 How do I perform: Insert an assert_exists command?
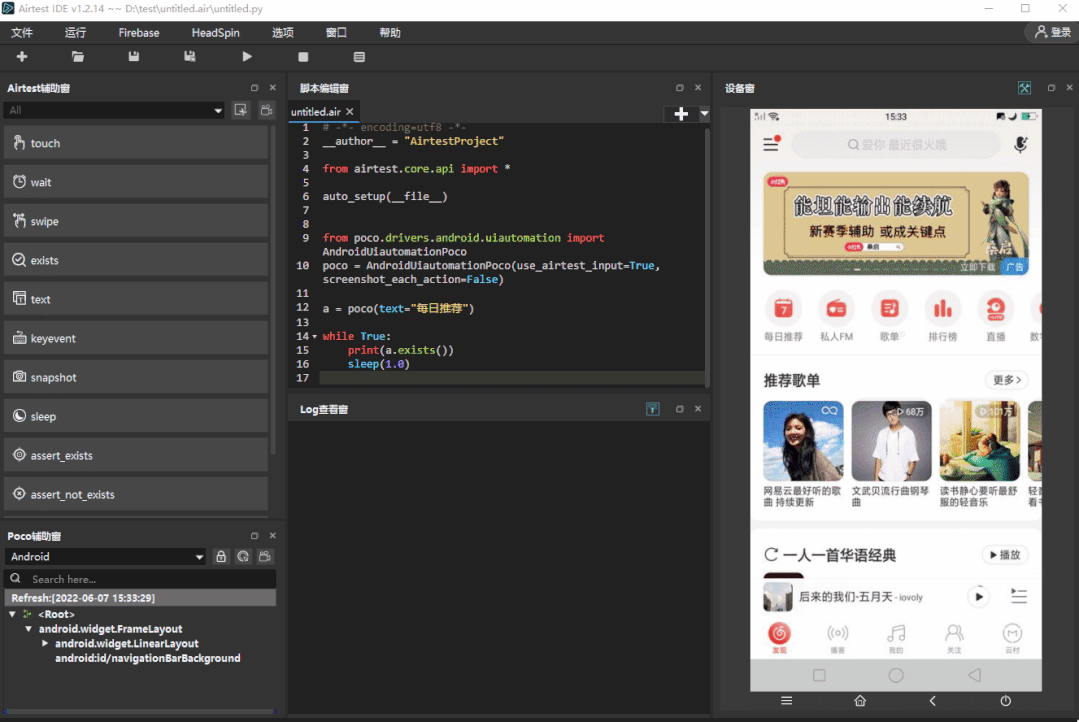coord(136,455)
